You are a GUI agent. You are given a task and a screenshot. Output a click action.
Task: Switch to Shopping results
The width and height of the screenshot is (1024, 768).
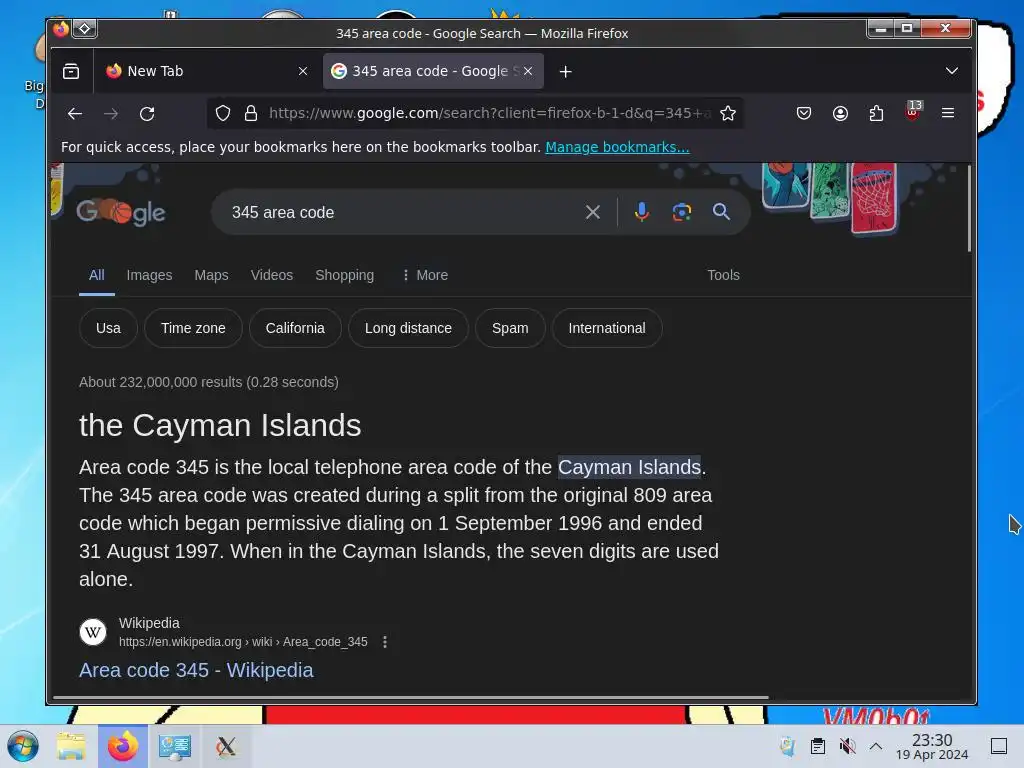(345, 276)
